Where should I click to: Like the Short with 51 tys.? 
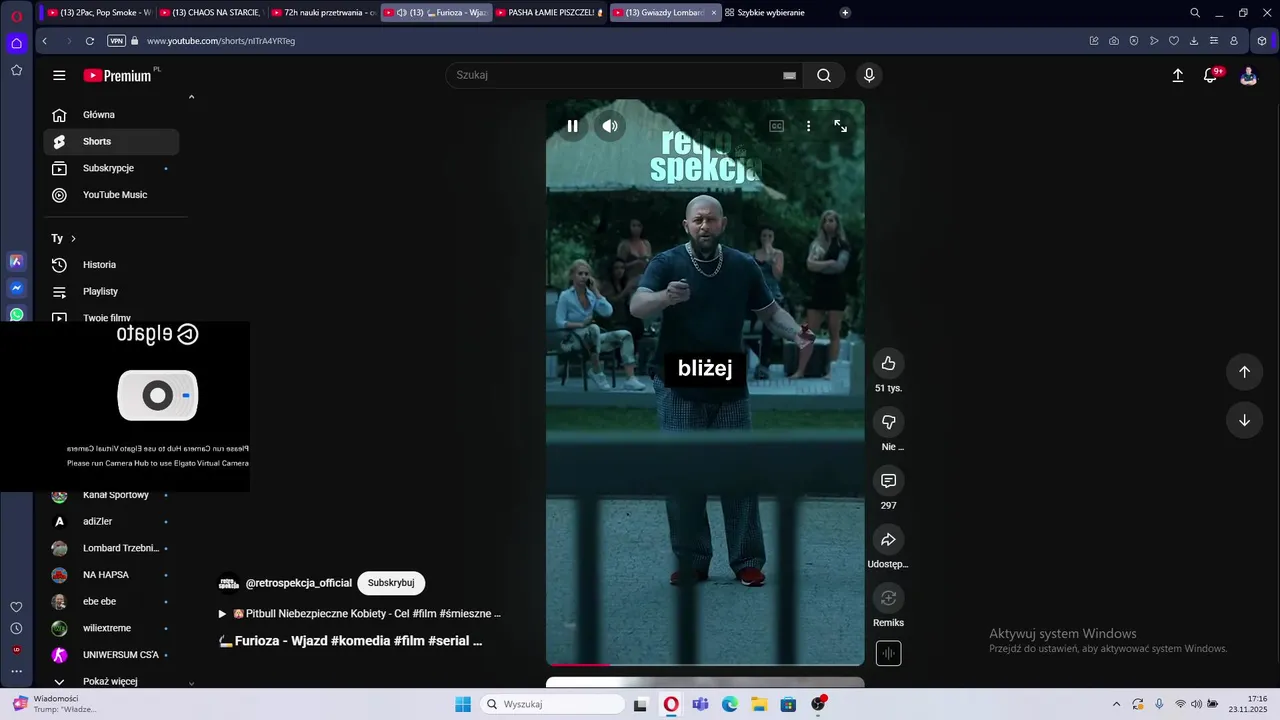click(x=888, y=363)
